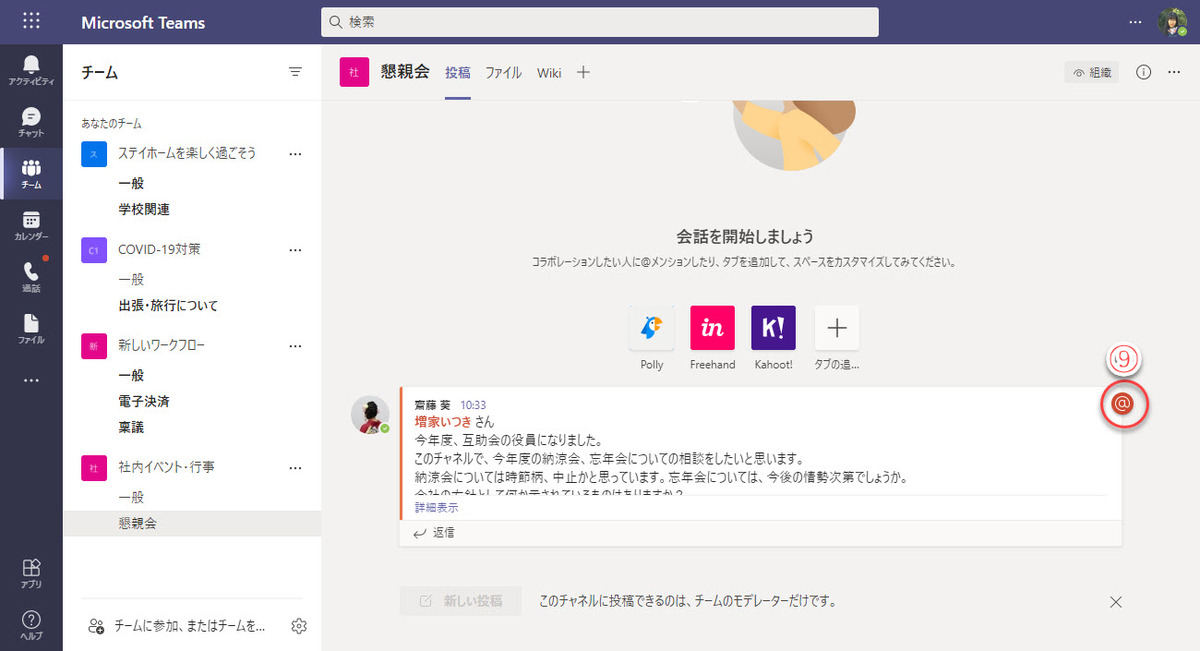Open the 出張・旅行について channel

pyautogui.click(x=168, y=305)
